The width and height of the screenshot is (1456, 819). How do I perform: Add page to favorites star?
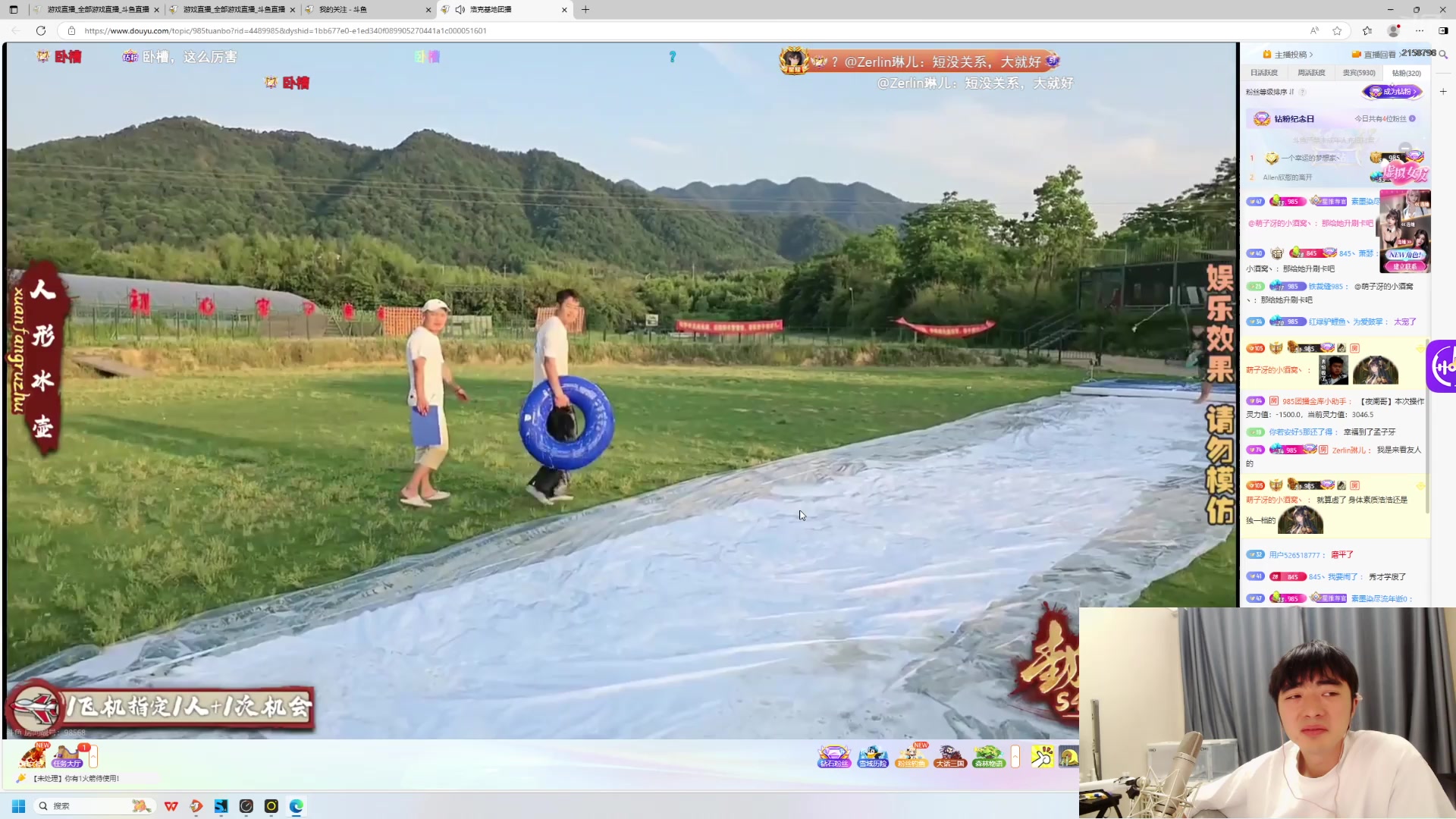(x=1338, y=30)
